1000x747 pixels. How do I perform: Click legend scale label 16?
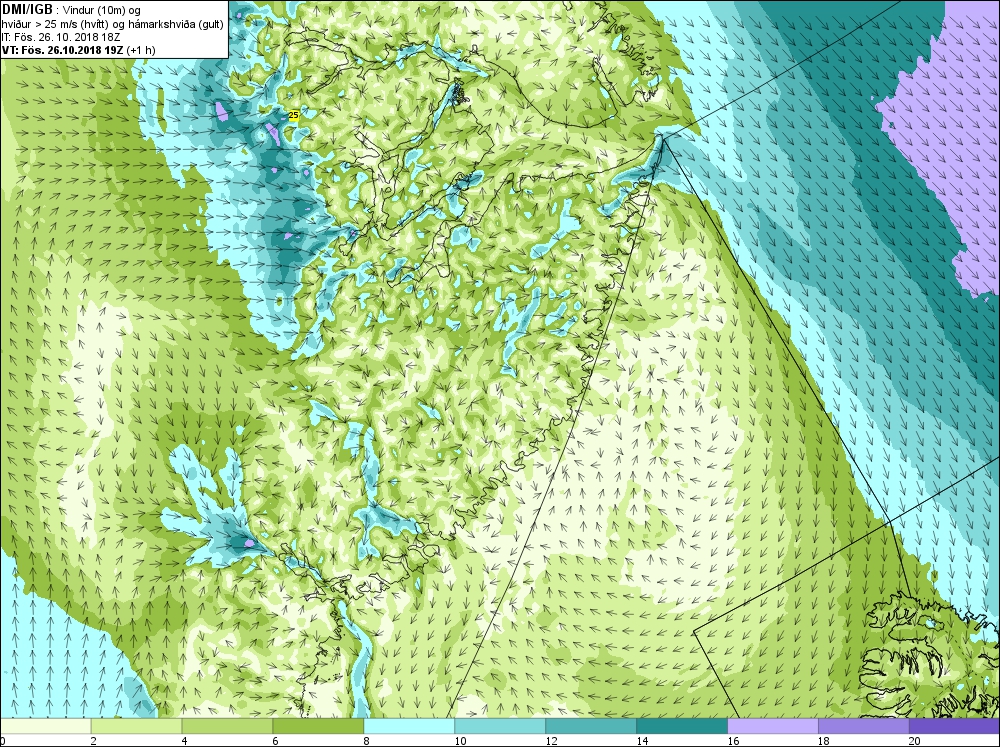733,741
